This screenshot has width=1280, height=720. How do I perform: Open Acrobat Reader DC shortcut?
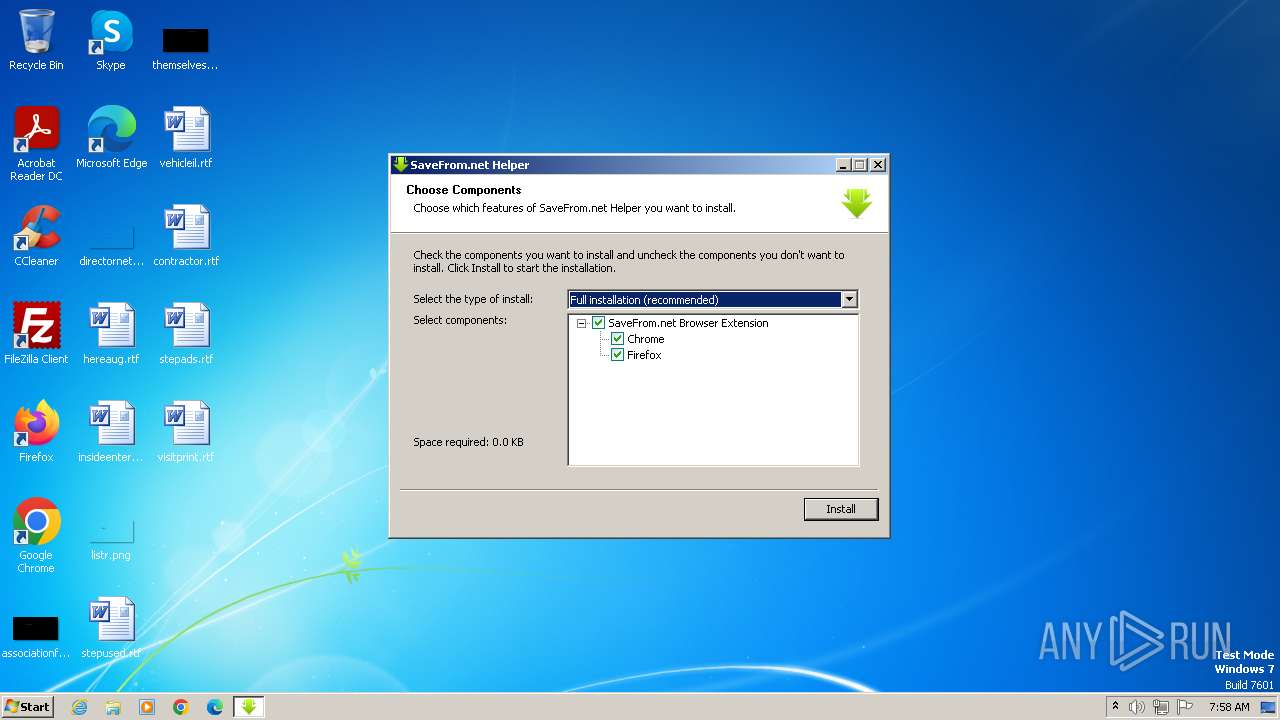[x=37, y=143]
